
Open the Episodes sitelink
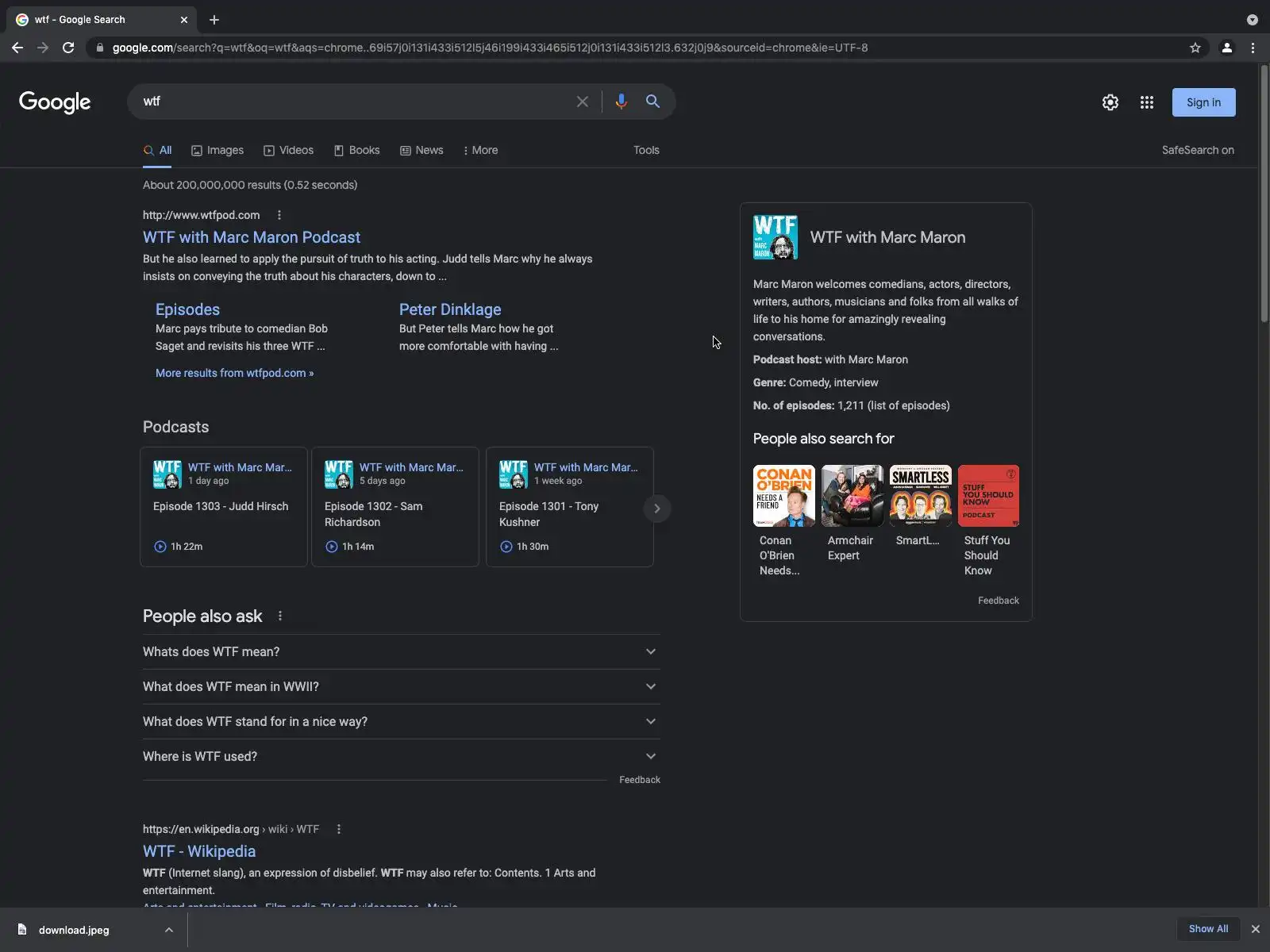(x=187, y=309)
